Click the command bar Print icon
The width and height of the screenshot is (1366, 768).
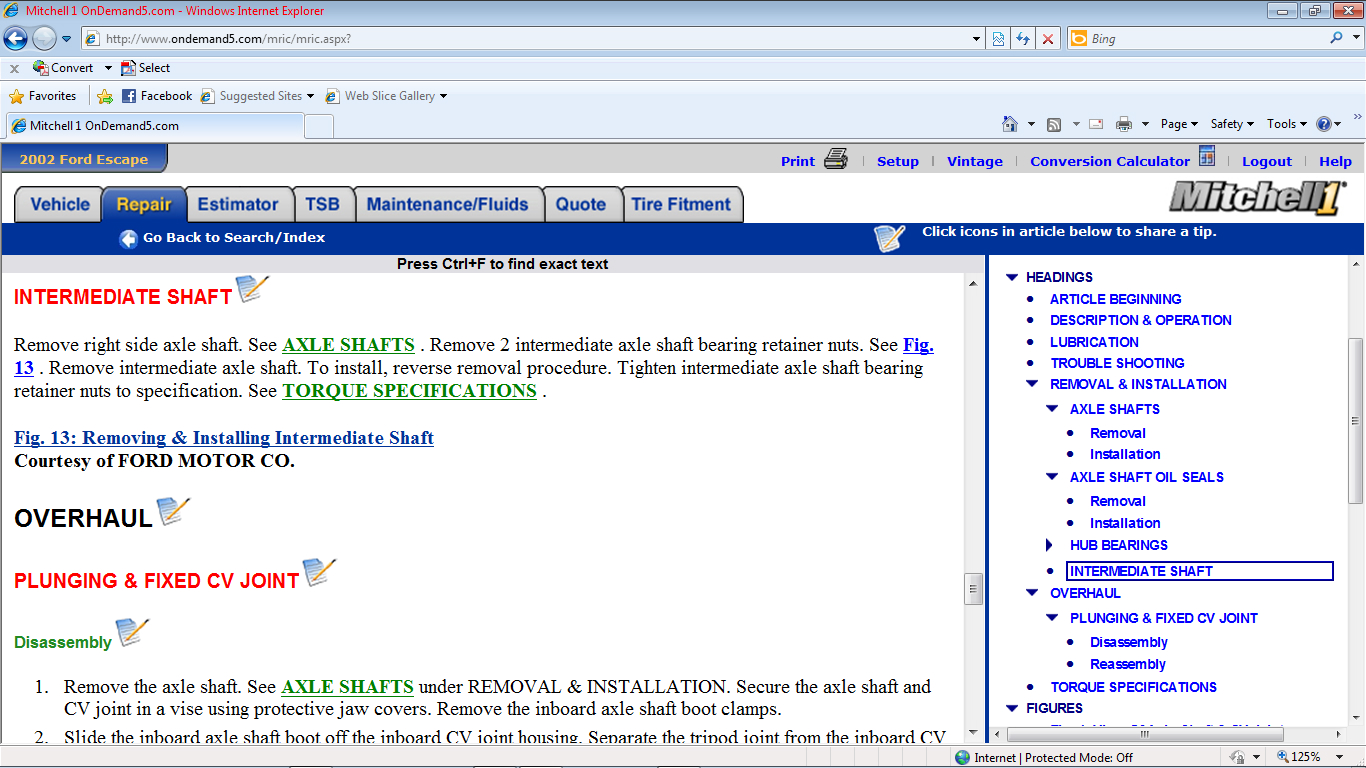pyautogui.click(x=1124, y=124)
